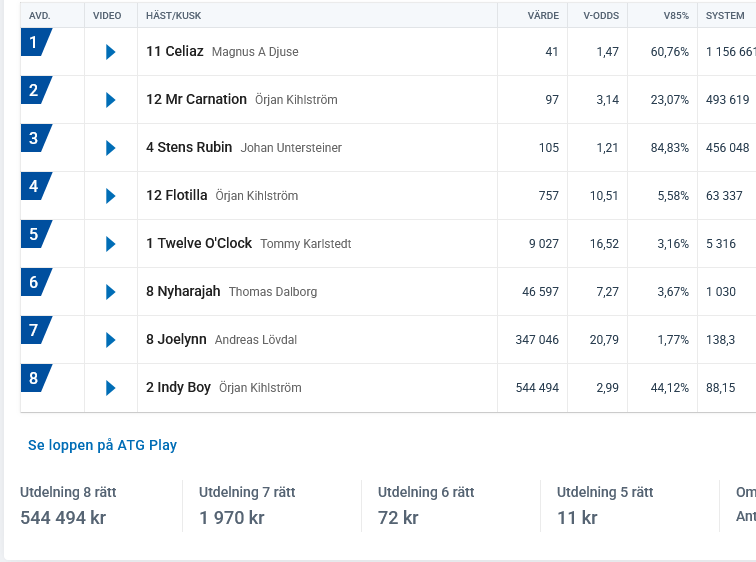Play video for Joelynn race
The height and width of the screenshot is (562, 756).
pyautogui.click(x=111, y=340)
